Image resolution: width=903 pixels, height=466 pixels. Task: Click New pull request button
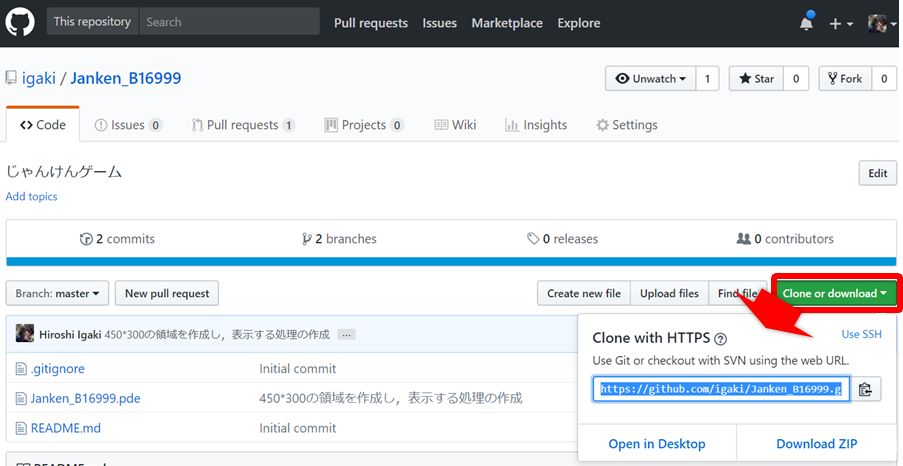point(167,293)
